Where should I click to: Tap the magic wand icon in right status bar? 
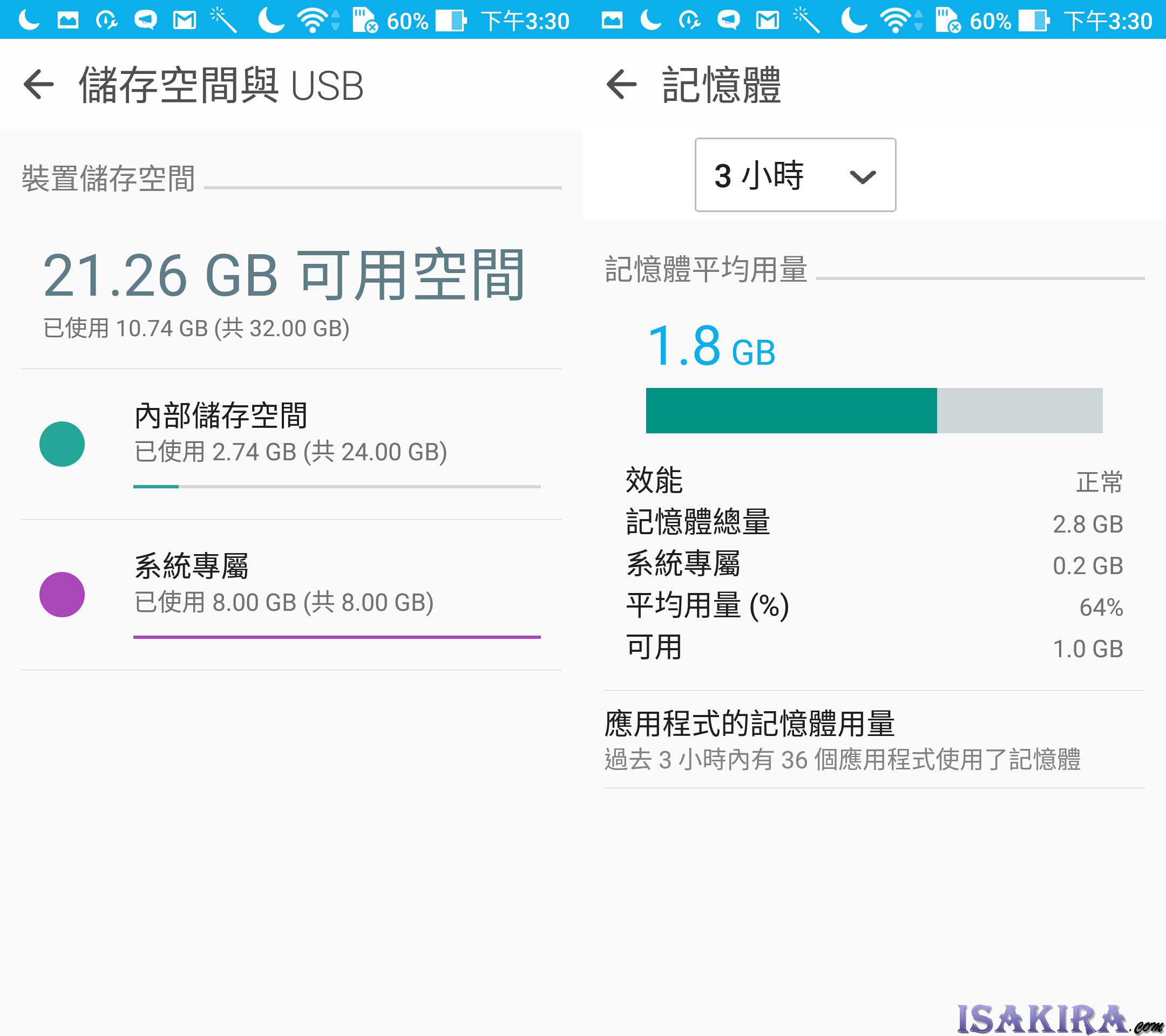tap(806, 21)
